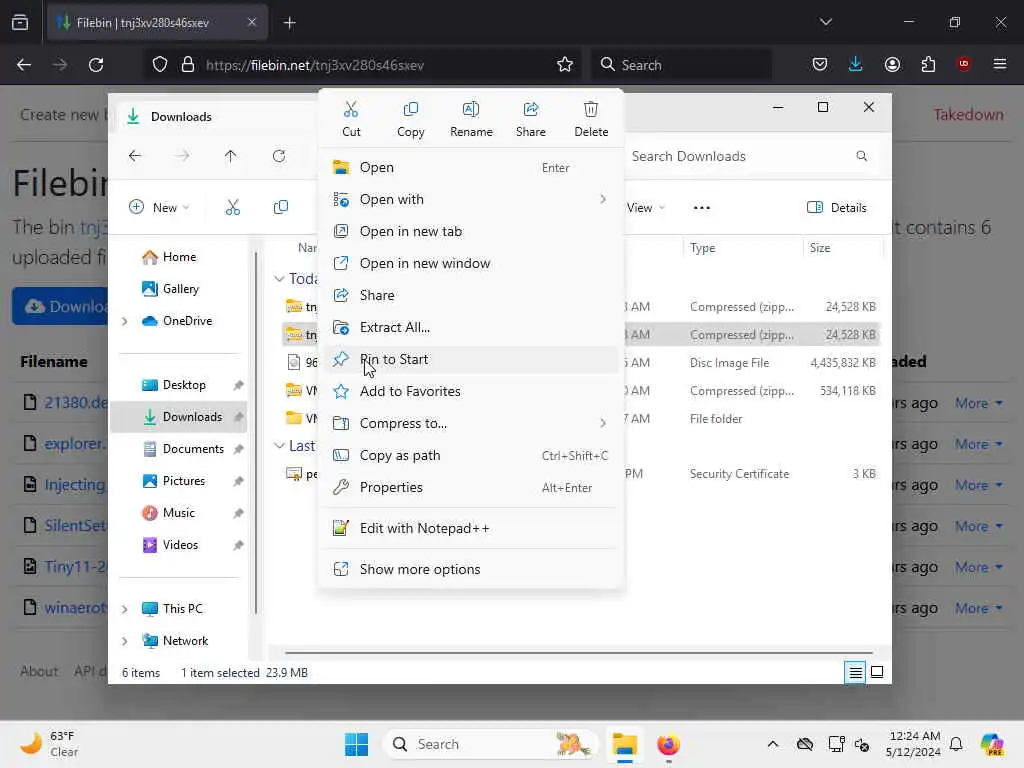Open Gallery in the navigation pane
1024x768 pixels.
pos(170,289)
